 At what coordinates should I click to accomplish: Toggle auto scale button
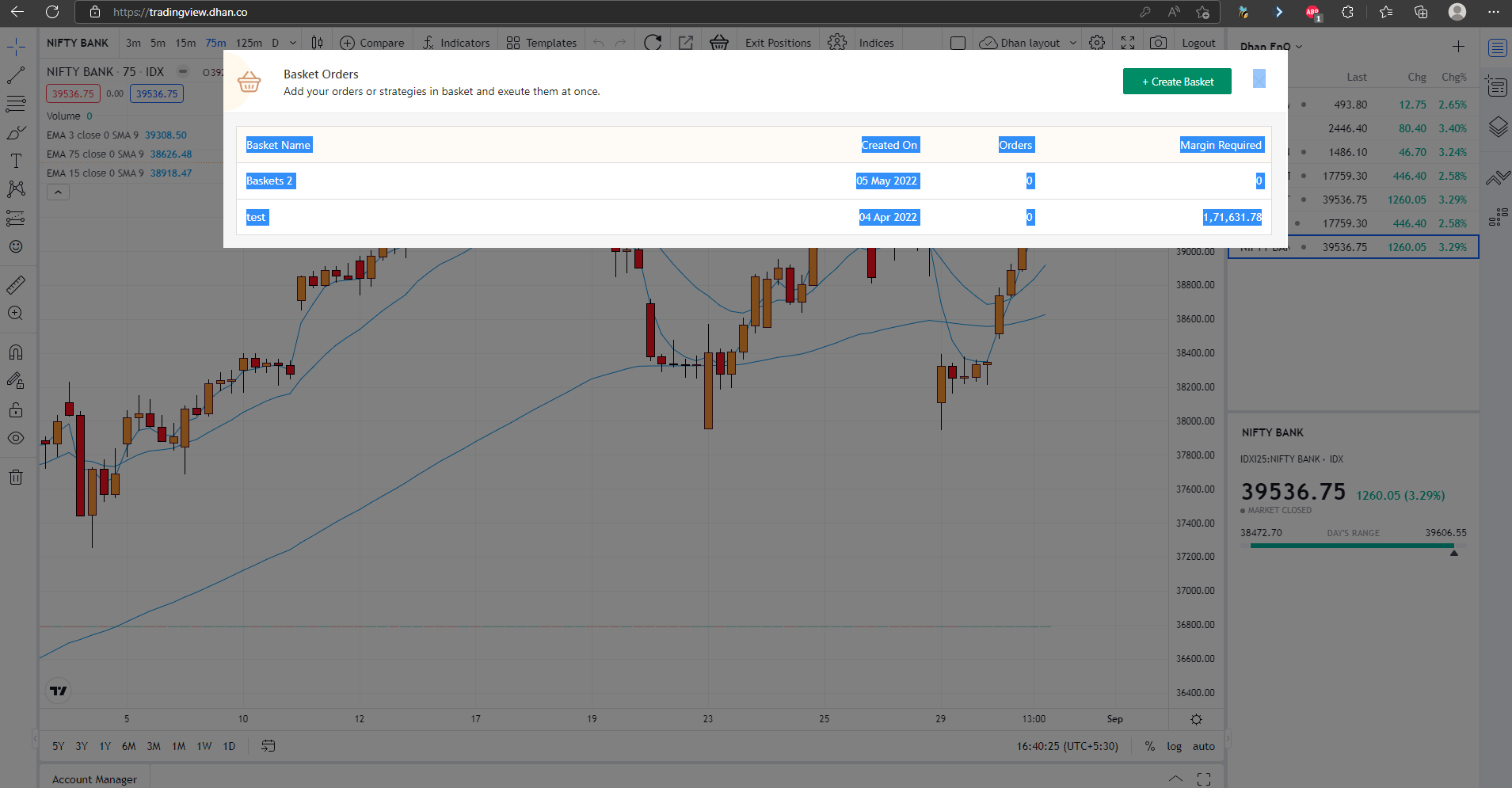tap(1203, 746)
